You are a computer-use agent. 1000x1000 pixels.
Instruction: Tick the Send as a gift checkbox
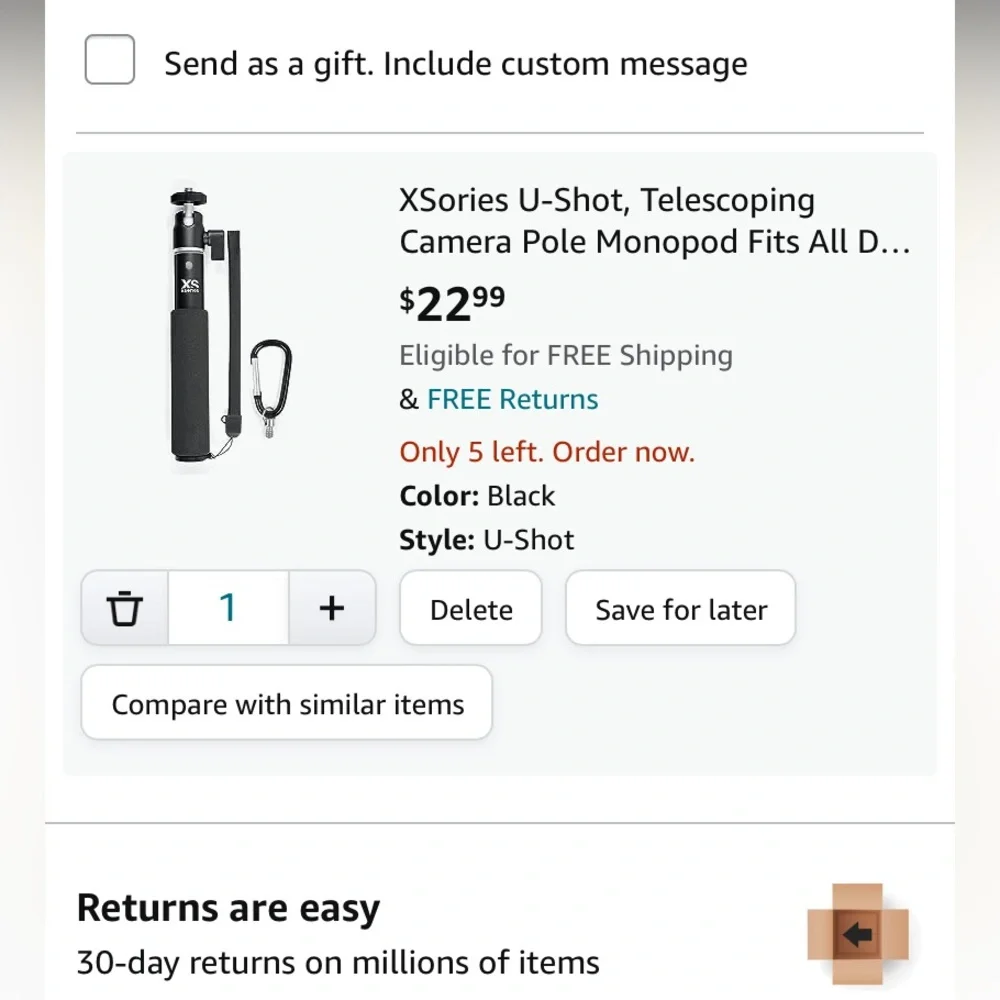pos(110,59)
